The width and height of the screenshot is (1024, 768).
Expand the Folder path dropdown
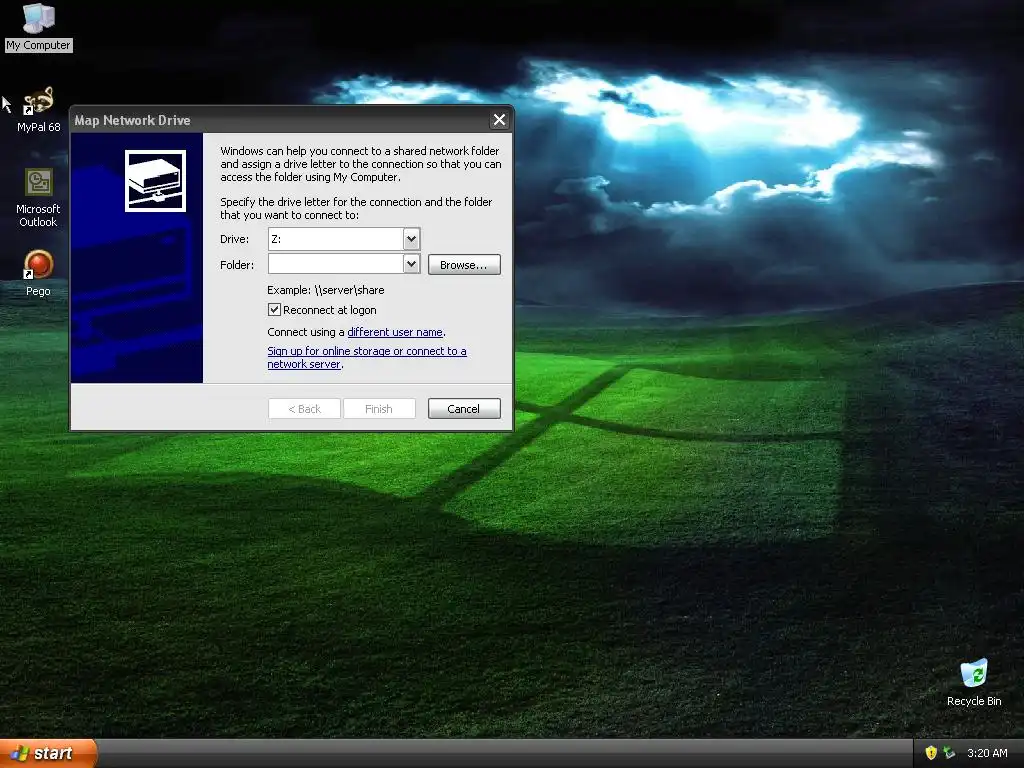(411, 264)
